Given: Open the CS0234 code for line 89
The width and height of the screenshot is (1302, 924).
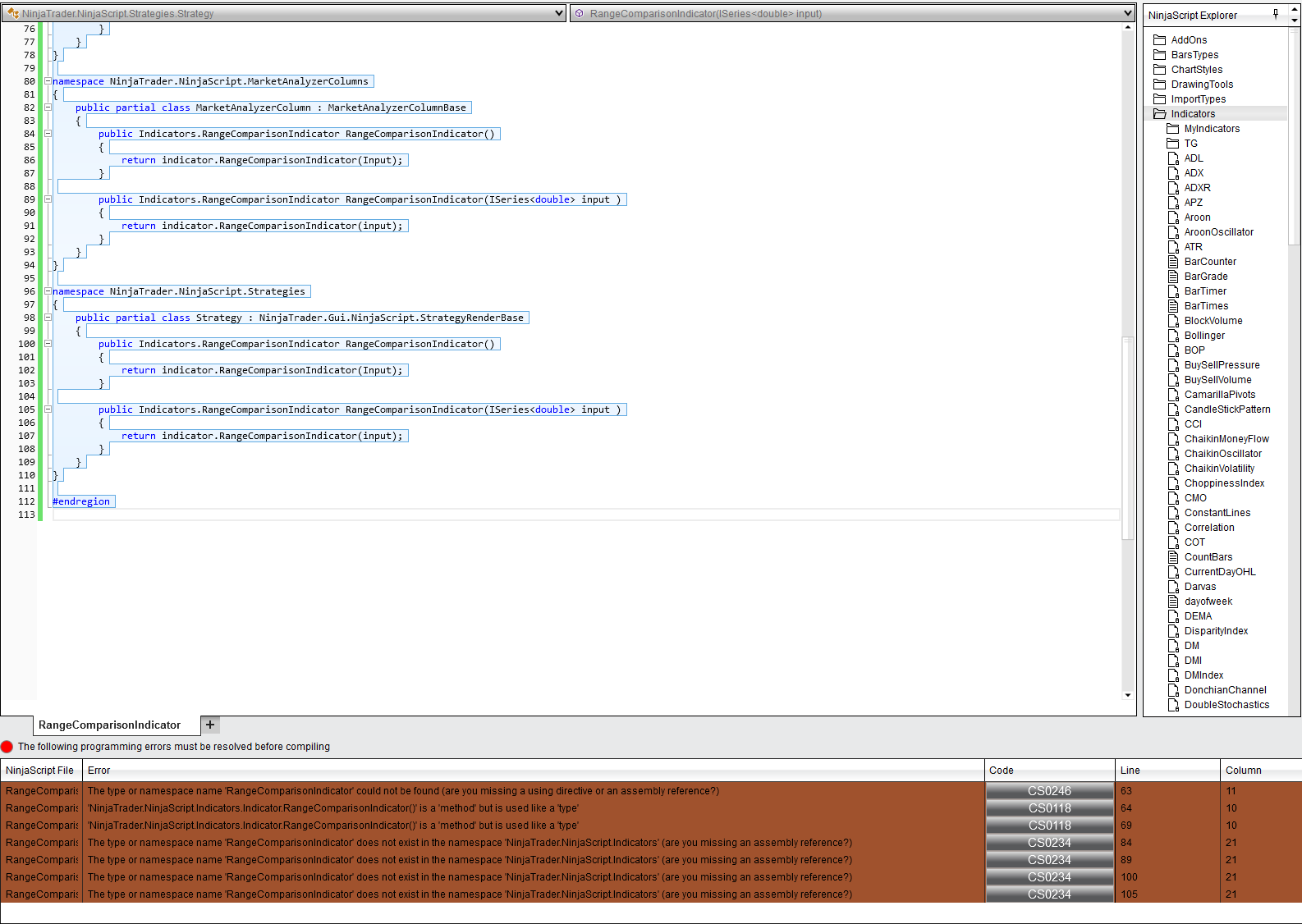Looking at the screenshot, I should [x=1050, y=860].
